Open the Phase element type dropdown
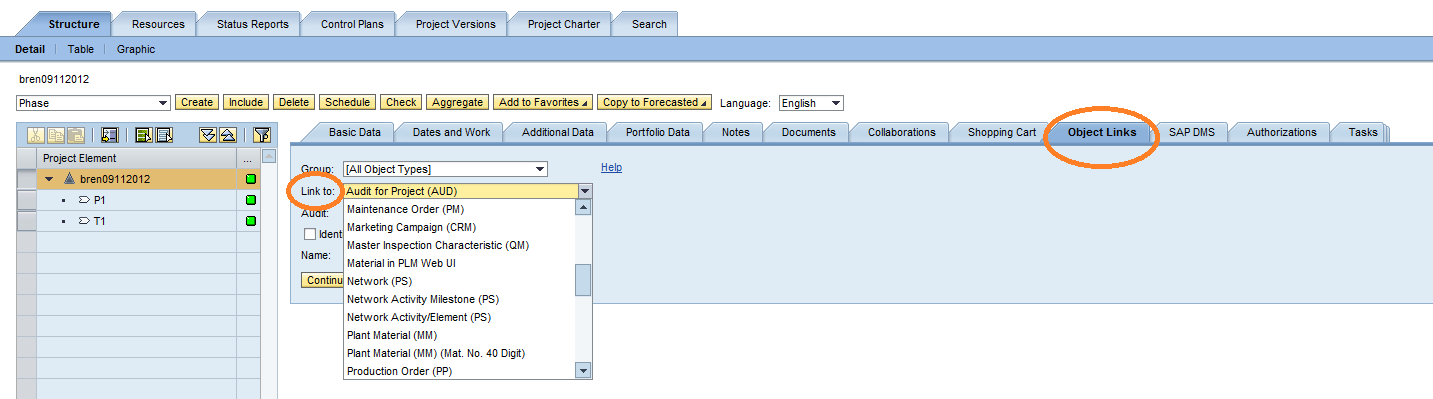 pyautogui.click(x=94, y=103)
